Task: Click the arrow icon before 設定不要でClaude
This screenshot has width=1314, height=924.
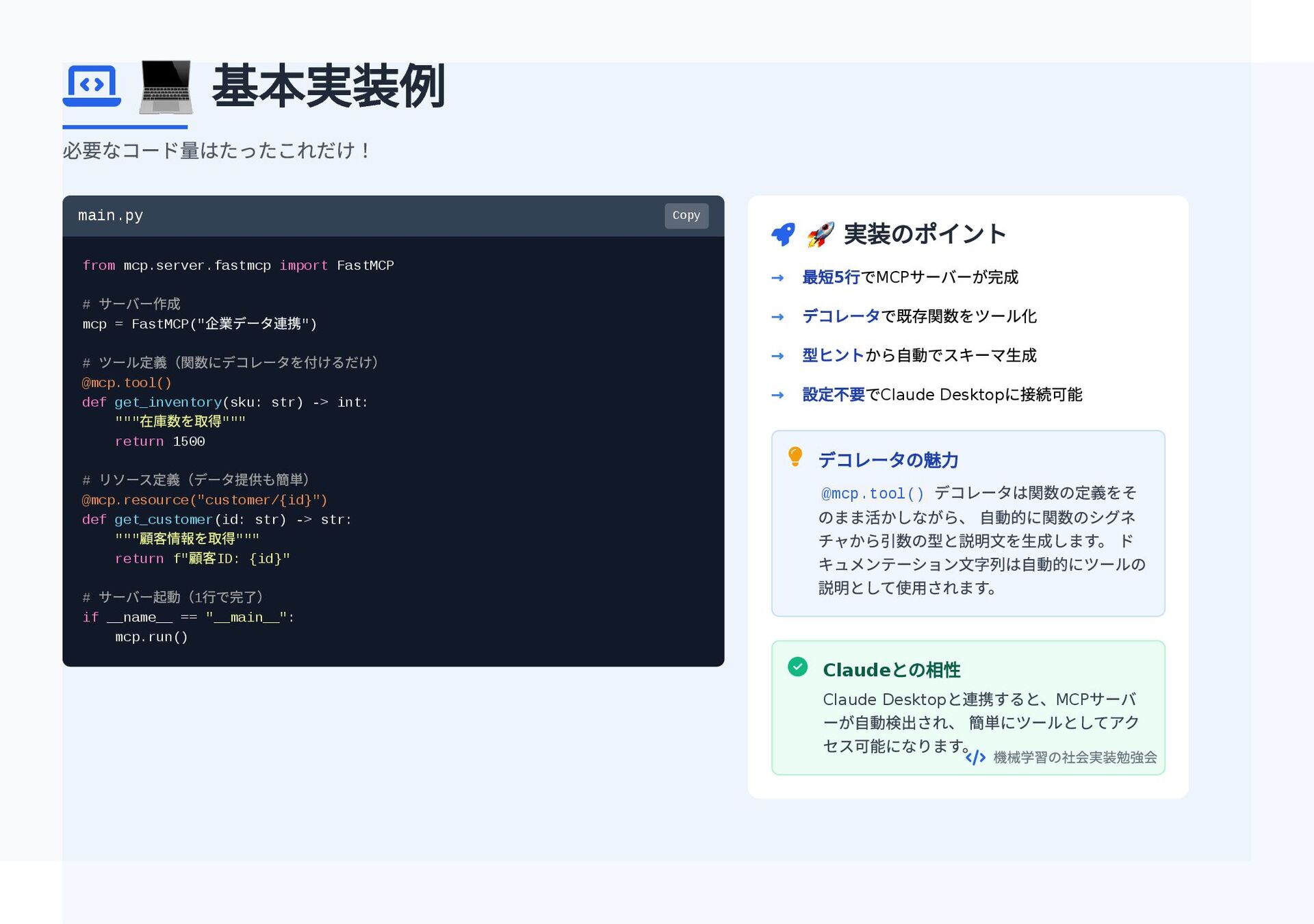Action: [x=777, y=395]
